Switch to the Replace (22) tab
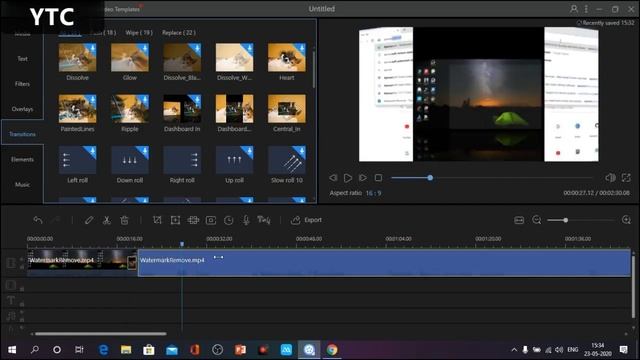 (x=179, y=33)
